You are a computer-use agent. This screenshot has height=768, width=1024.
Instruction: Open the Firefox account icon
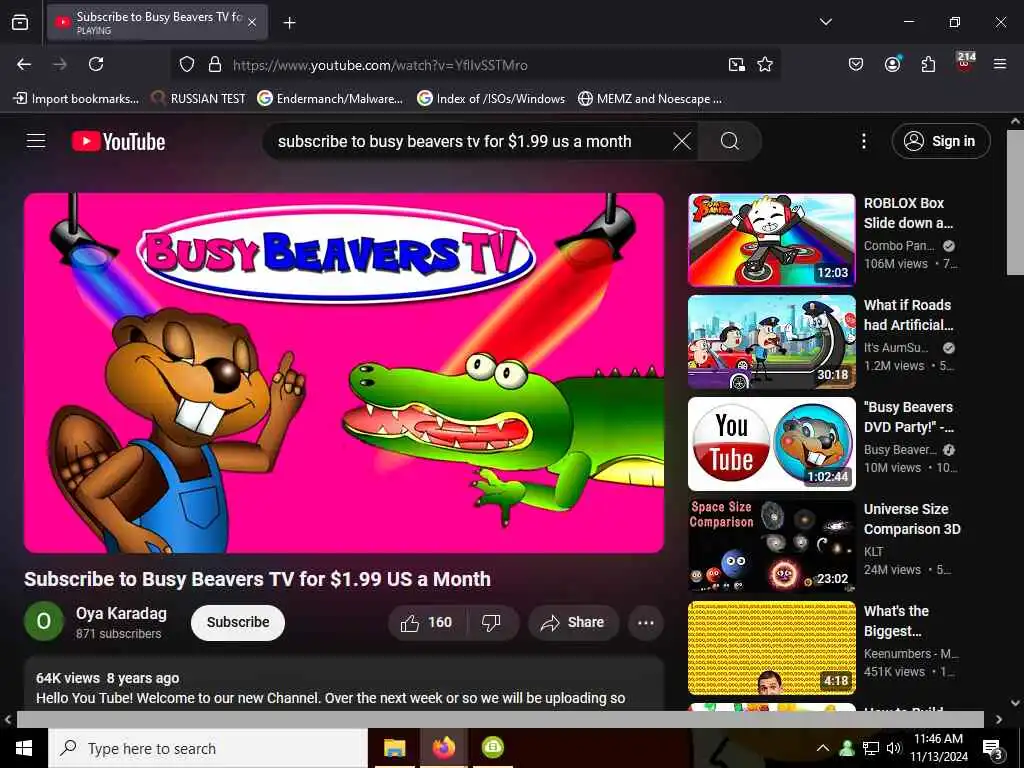(892, 64)
